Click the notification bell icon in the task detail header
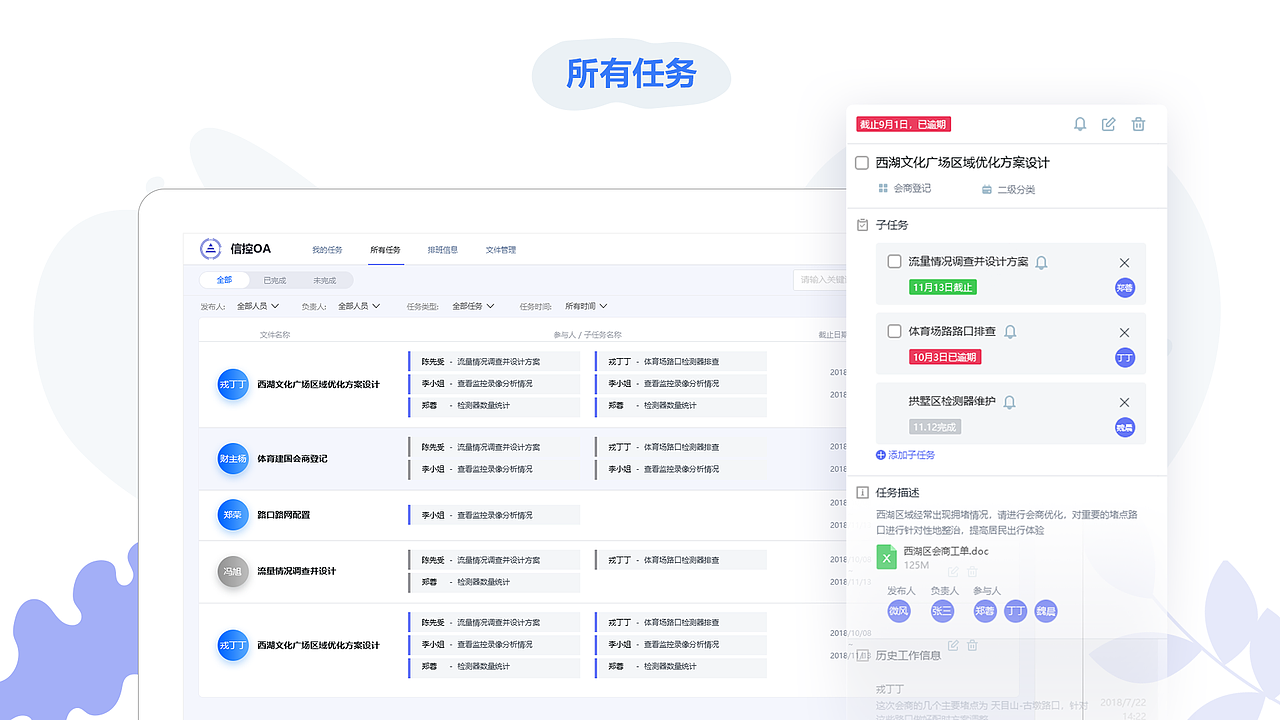Viewport: 1280px width, 720px height. coord(1080,124)
